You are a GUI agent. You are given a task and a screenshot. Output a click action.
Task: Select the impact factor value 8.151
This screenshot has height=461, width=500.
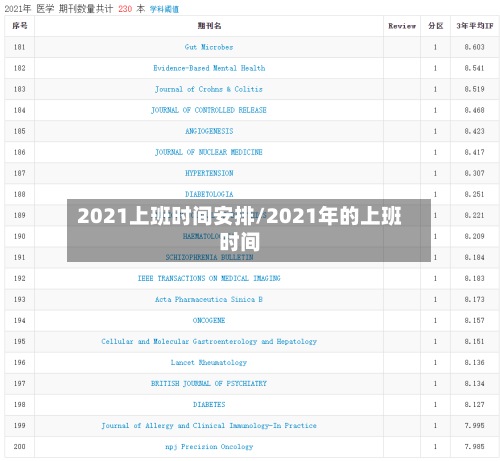(474, 341)
